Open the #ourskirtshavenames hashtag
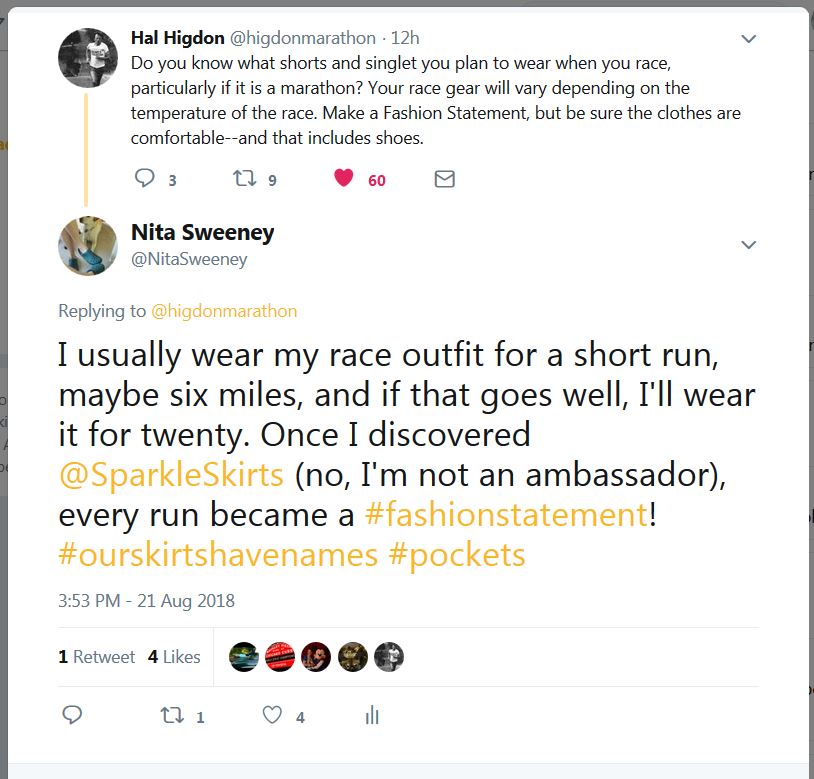 pyautogui.click(x=218, y=555)
